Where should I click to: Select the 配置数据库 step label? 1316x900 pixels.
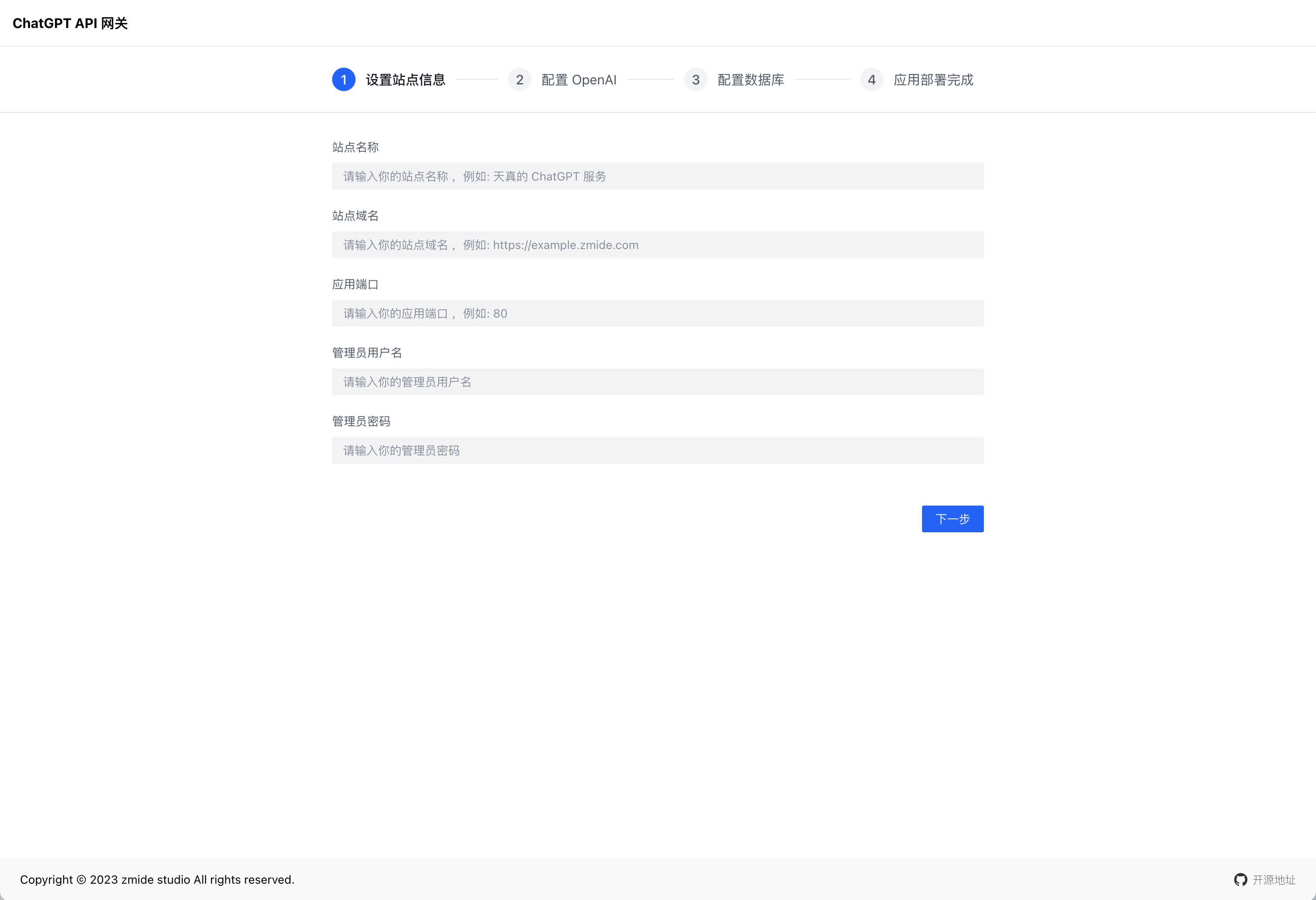(750, 80)
